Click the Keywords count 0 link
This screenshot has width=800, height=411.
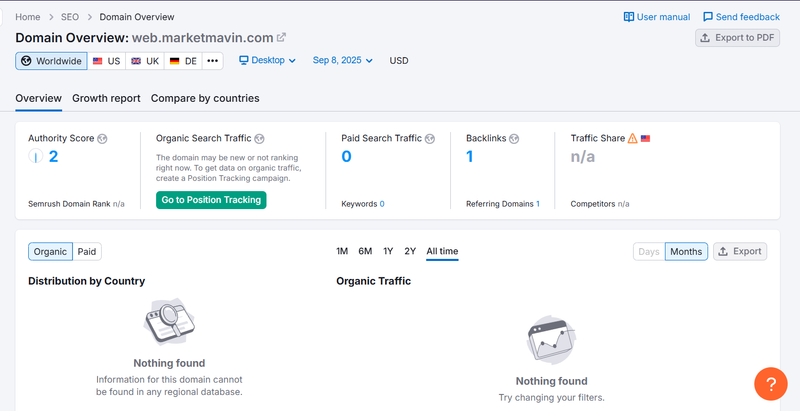pyautogui.click(x=382, y=204)
